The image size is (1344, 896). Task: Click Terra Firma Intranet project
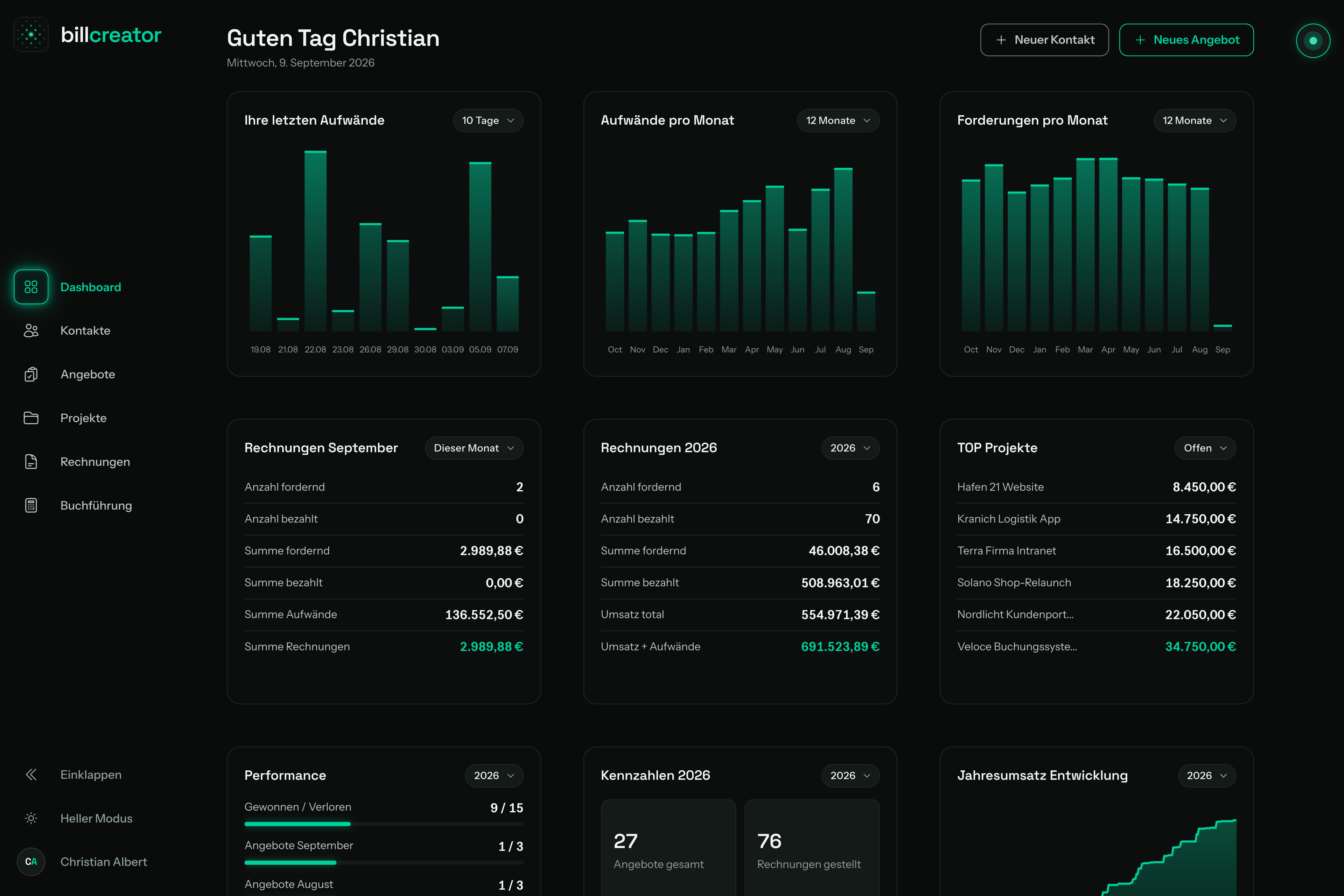1097,551
